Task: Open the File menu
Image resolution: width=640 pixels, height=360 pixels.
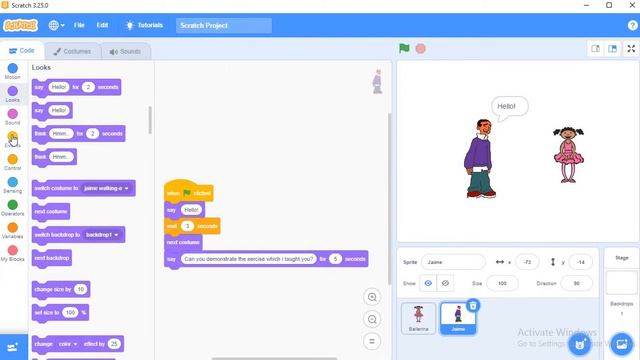Action: click(79, 25)
